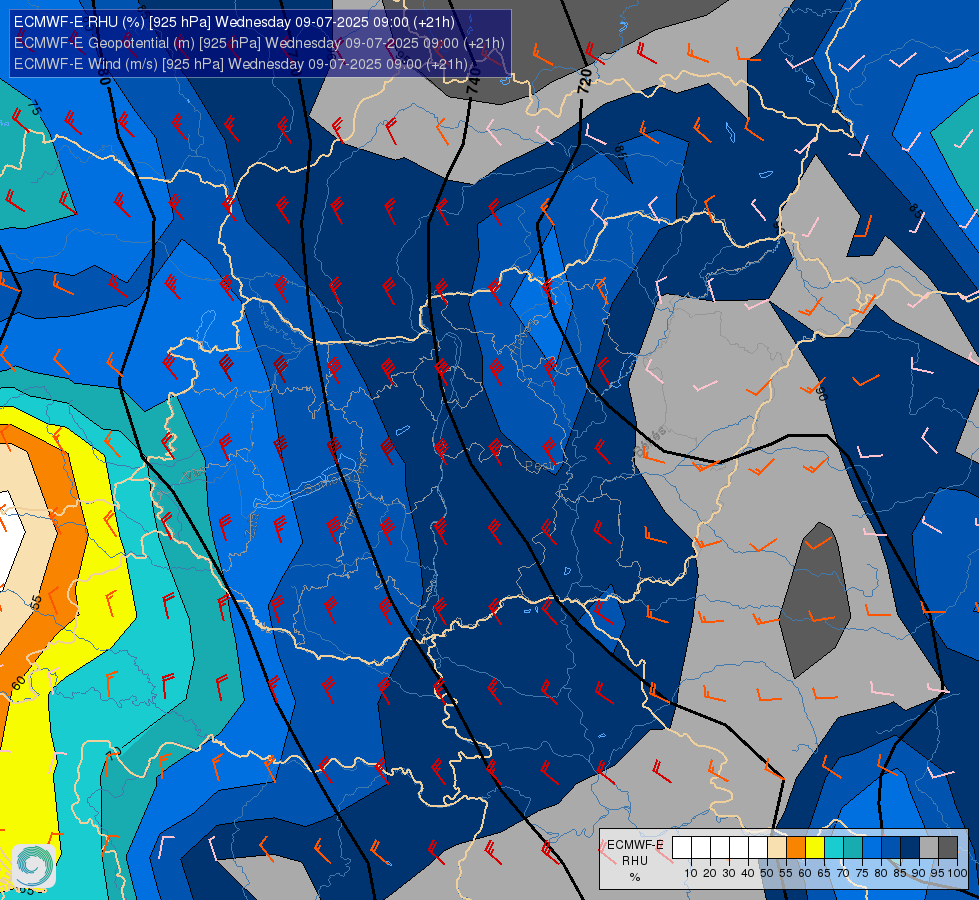Click the legend tick value "50"

click(767, 873)
